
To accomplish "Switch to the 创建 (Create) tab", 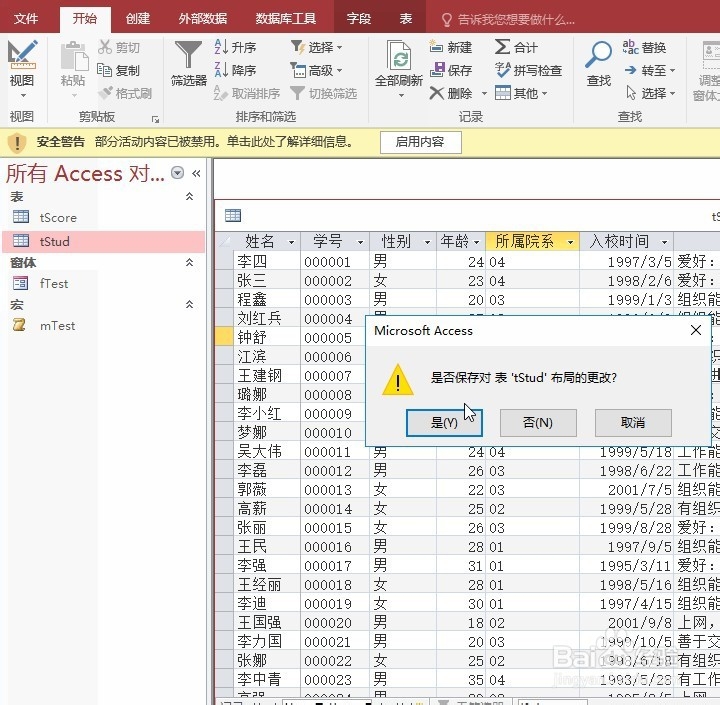I will (138, 19).
